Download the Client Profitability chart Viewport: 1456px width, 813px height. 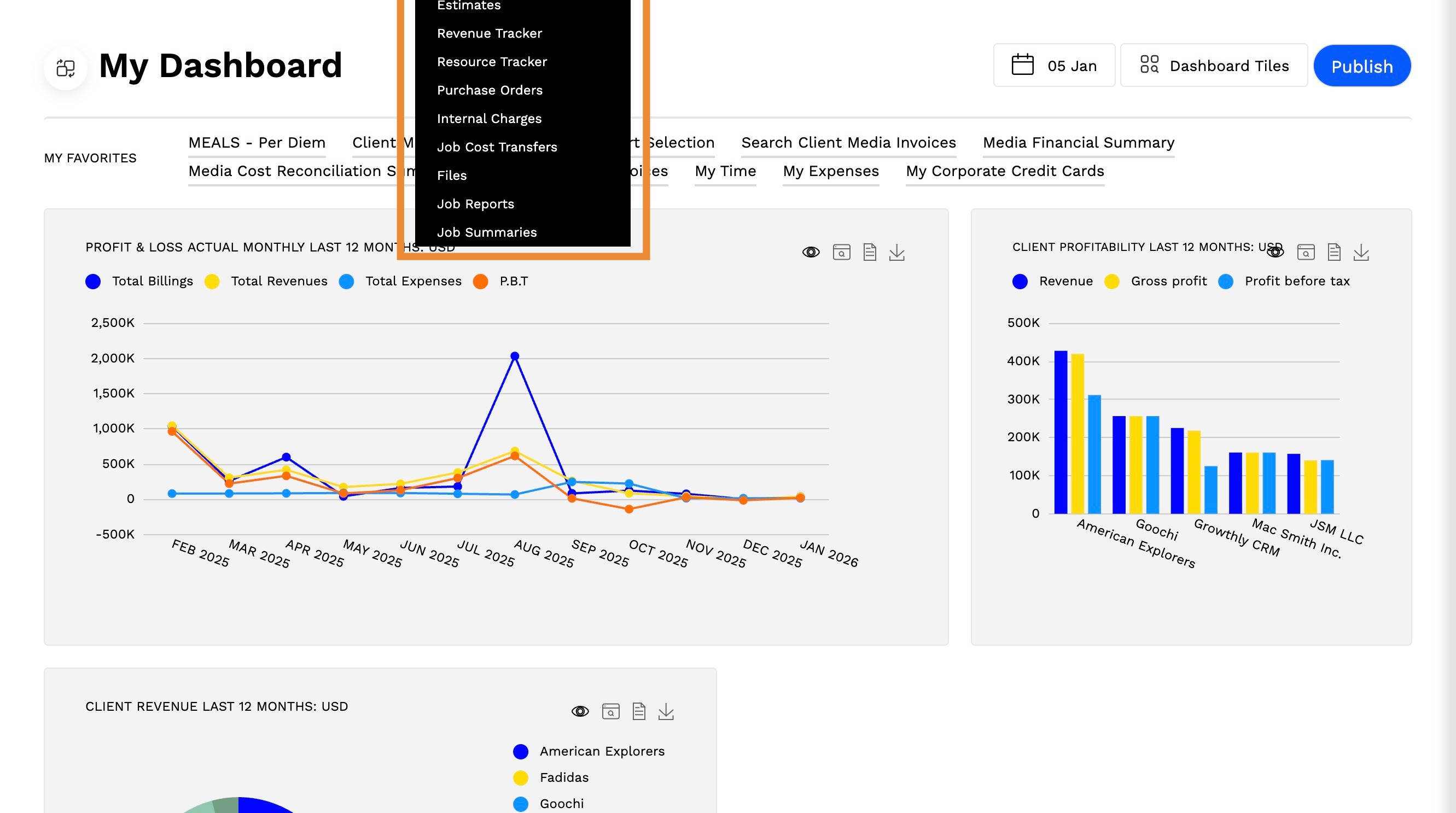coord(1360,253)
